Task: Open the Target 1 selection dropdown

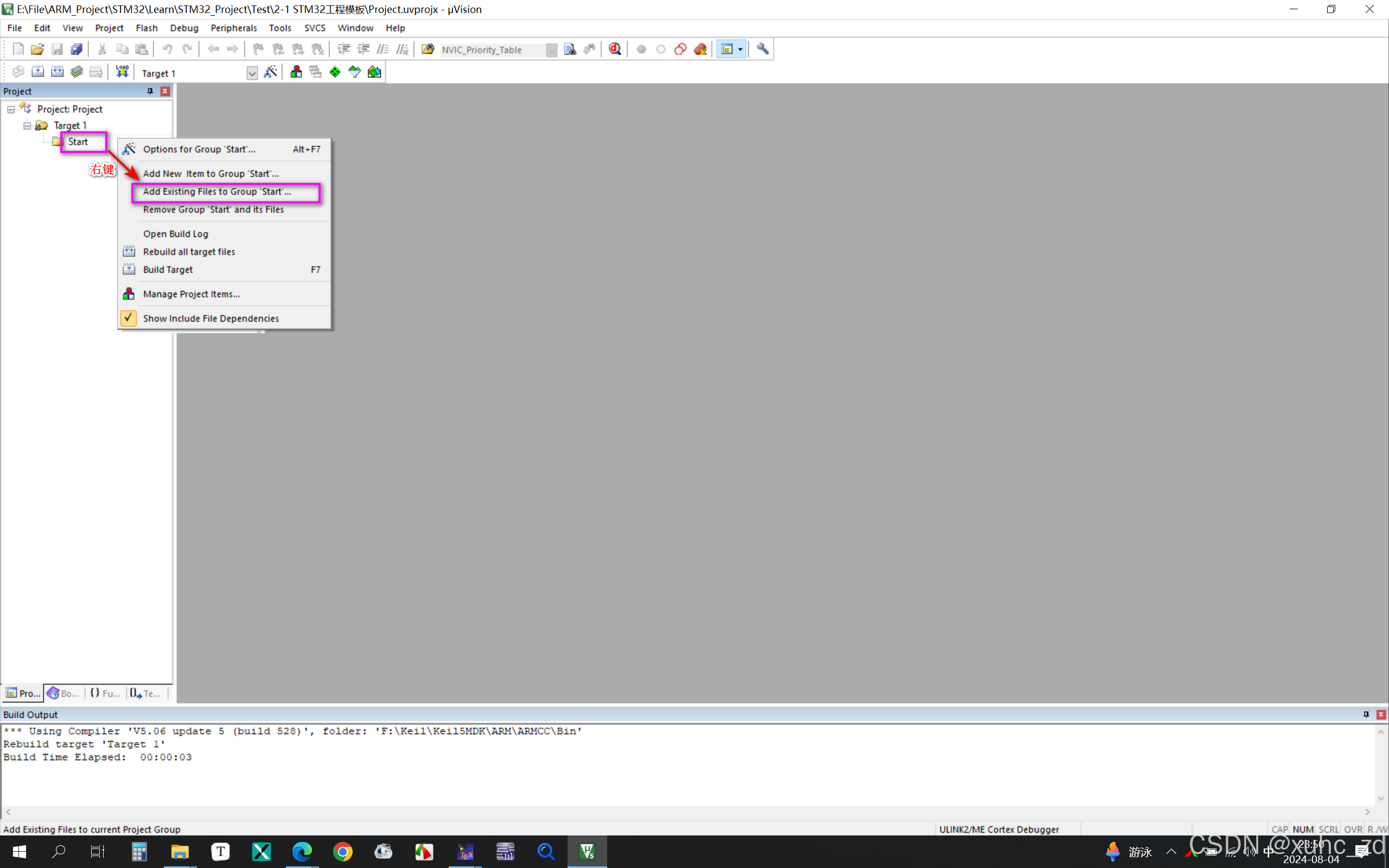Action: point(252,73)
